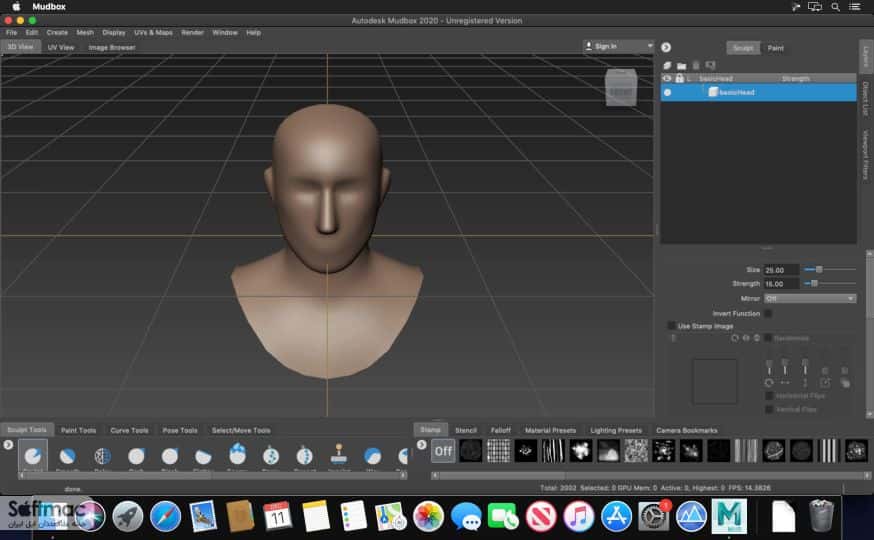Open Spotlight search in menu bar
The height and width of the screenshot is (540, 874).
pyautogui.click(x=835, y=7)
